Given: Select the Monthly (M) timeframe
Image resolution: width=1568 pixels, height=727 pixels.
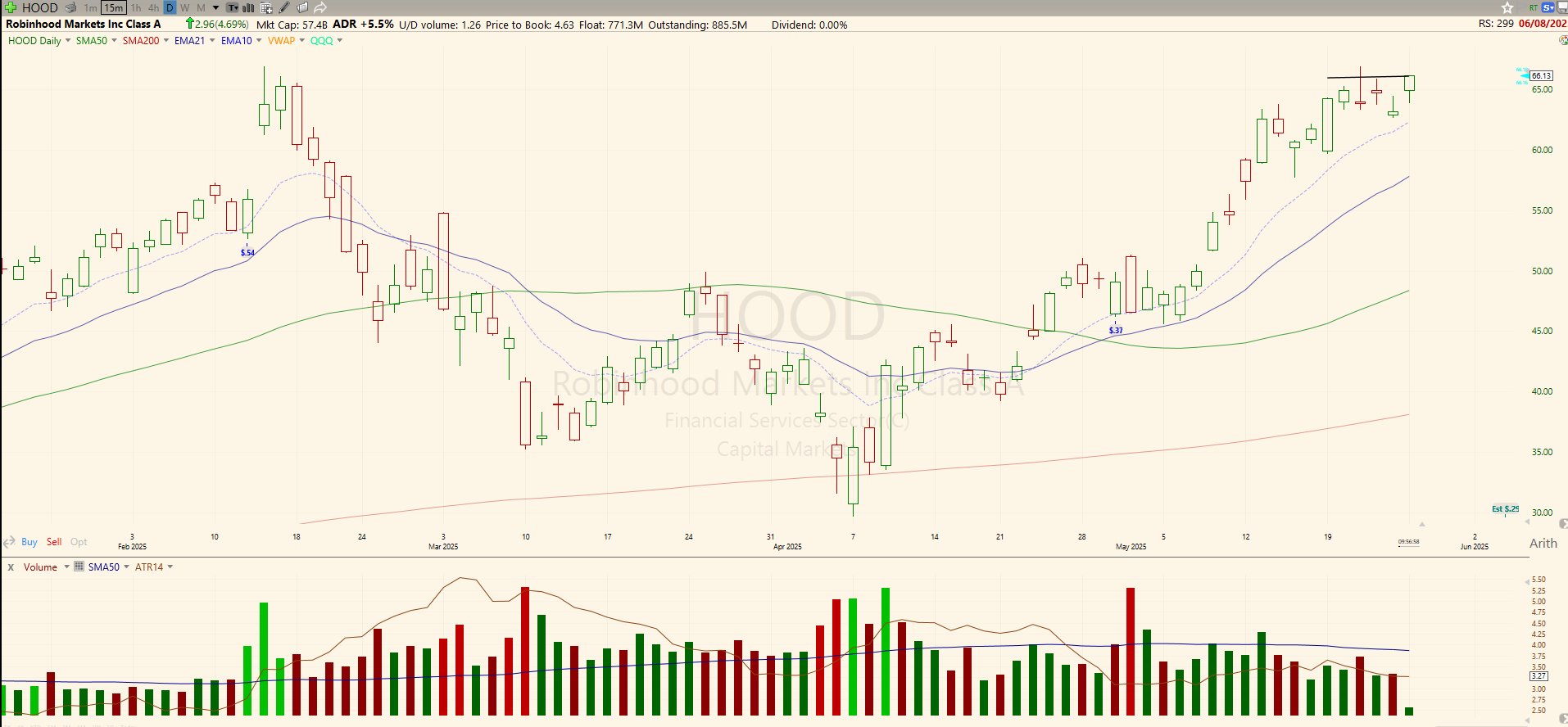Looking at the screenshot, I should coord(201,7).
